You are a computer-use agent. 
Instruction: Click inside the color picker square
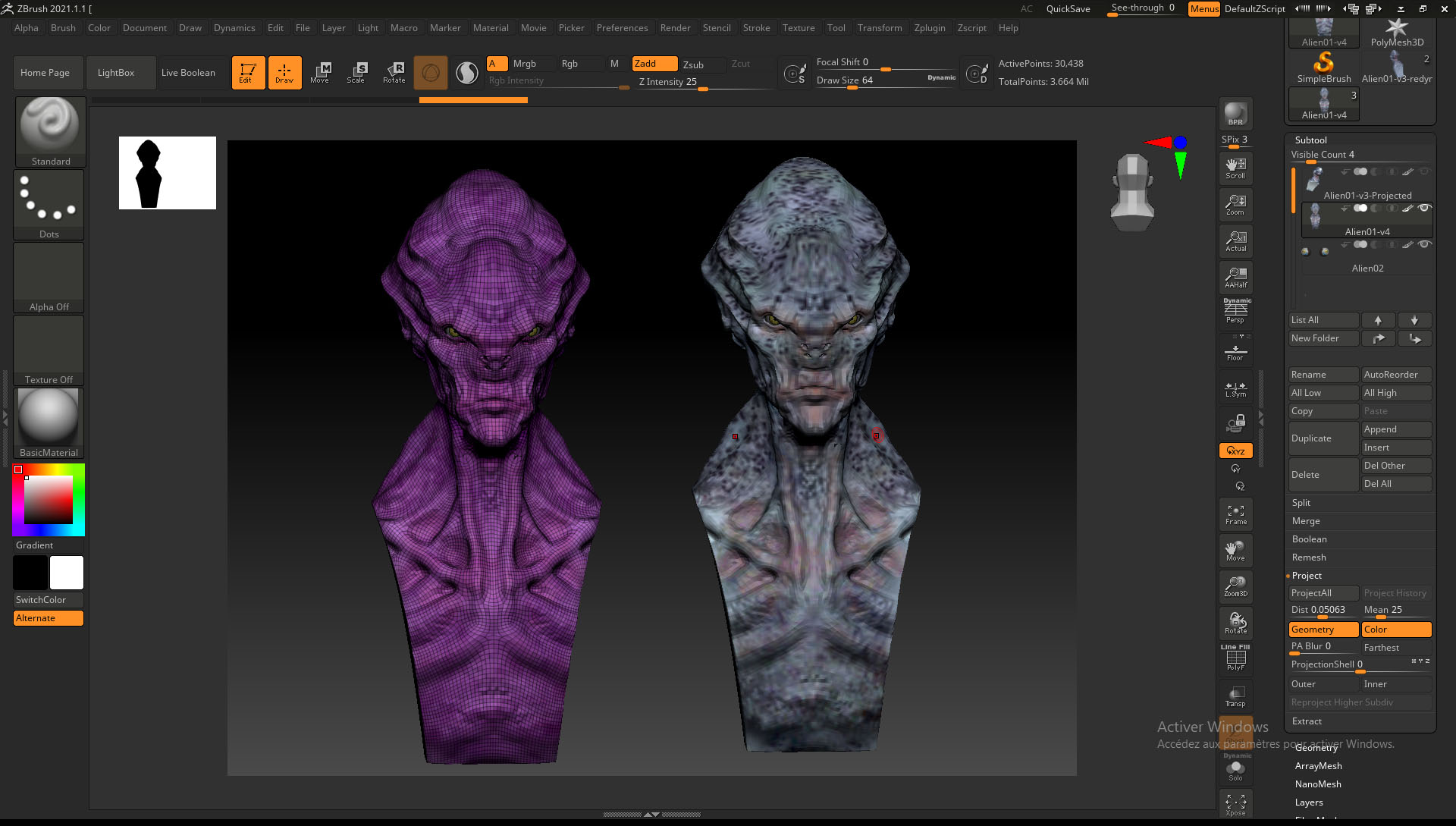(x=49, y=499)
